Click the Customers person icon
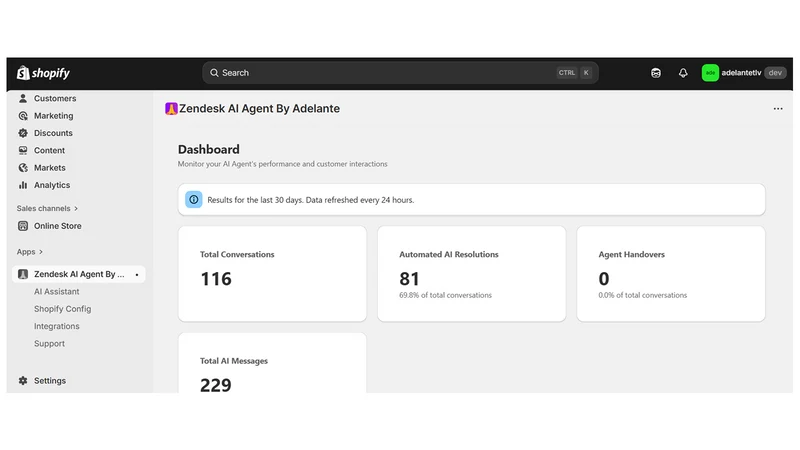The height and width of the screenshot is (450, 800). (x=23, y=98)
